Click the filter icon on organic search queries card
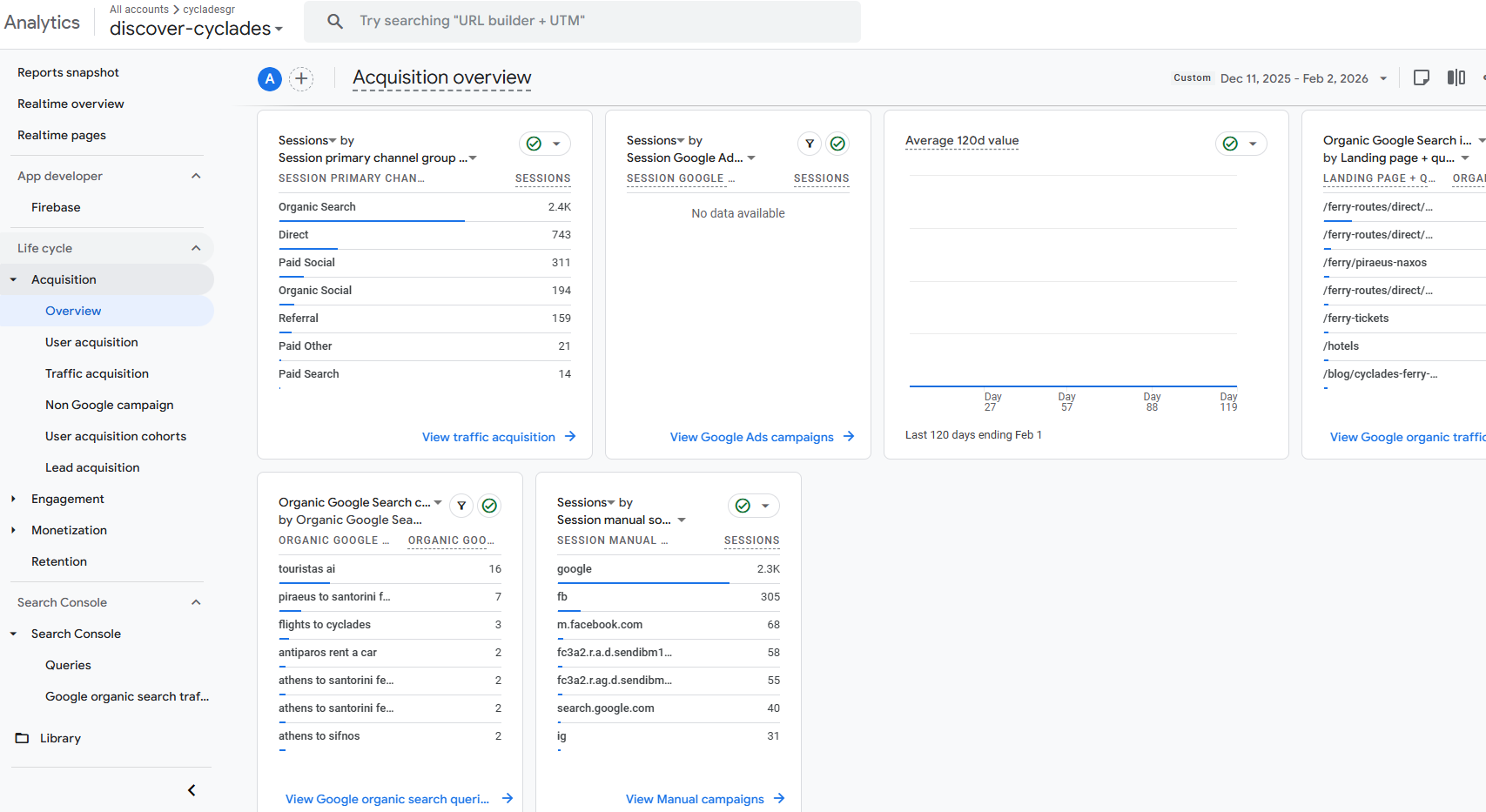The image size is (1486, 812). 461,506
